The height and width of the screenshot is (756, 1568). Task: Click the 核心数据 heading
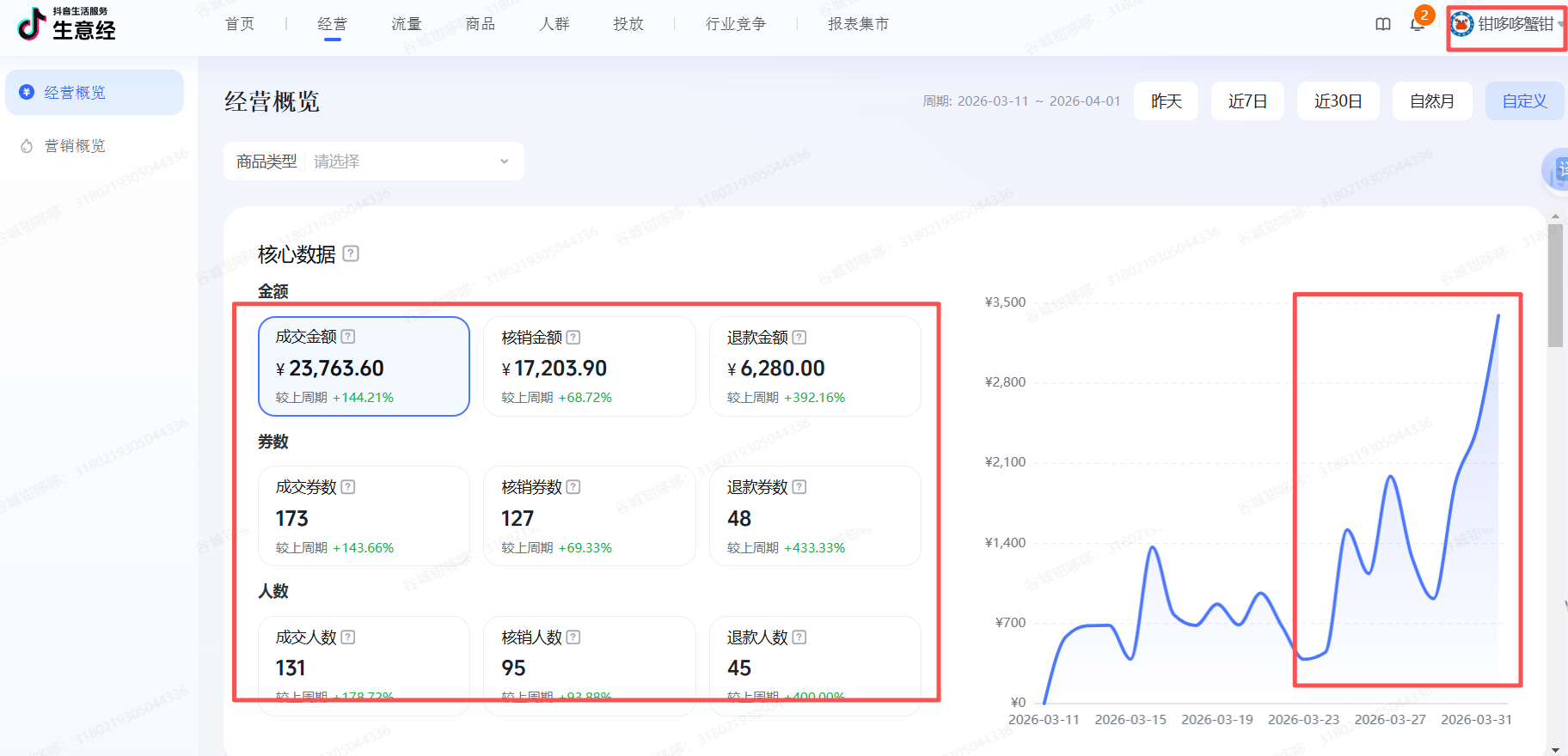tap(297, 254)
